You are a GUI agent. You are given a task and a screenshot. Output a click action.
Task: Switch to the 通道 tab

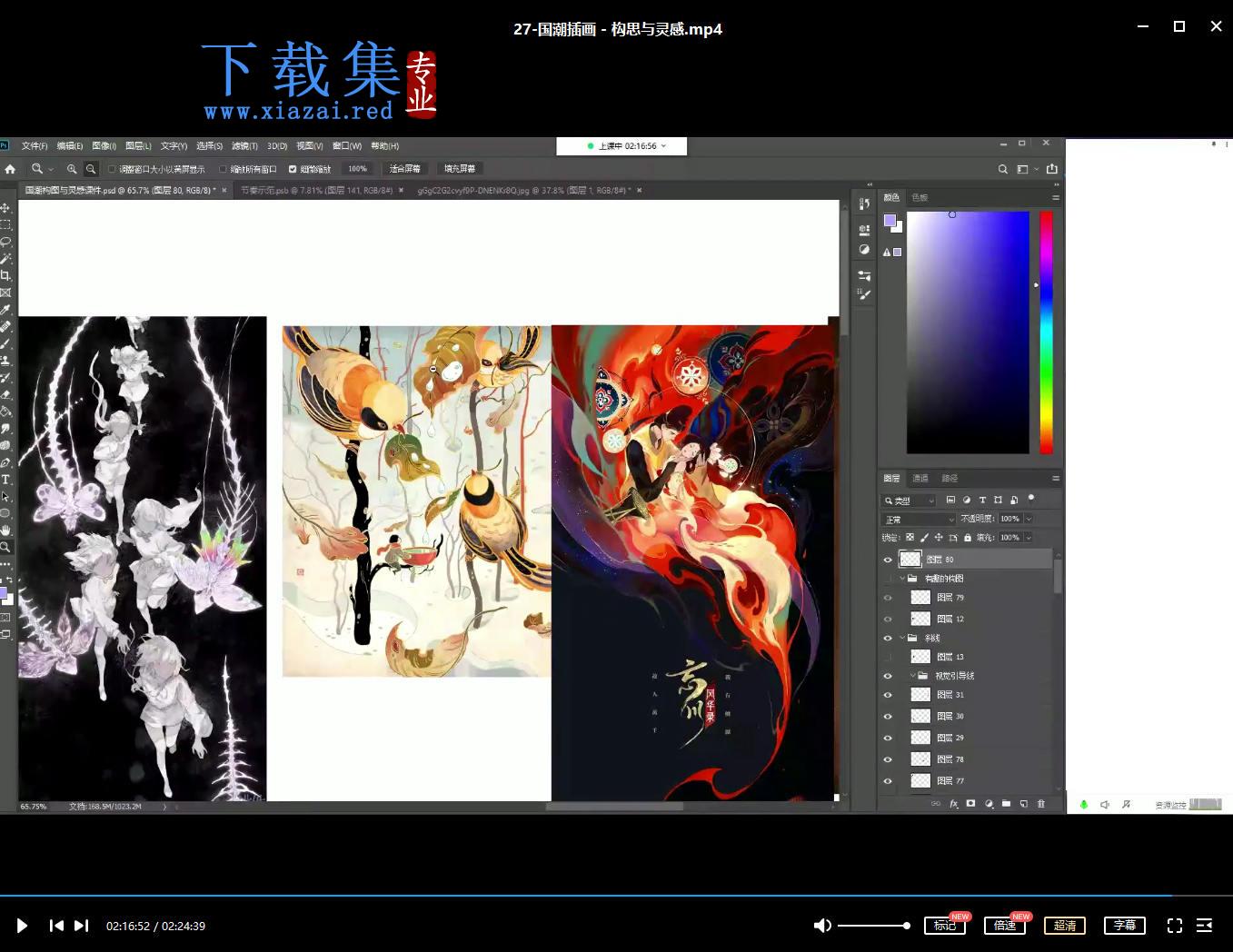click(920, 478)
